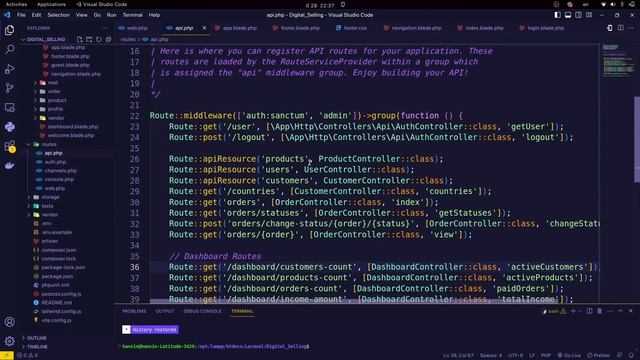Open the Selection menu
The width and height of the screenshot is (640, 360).
tap(58, 15)
